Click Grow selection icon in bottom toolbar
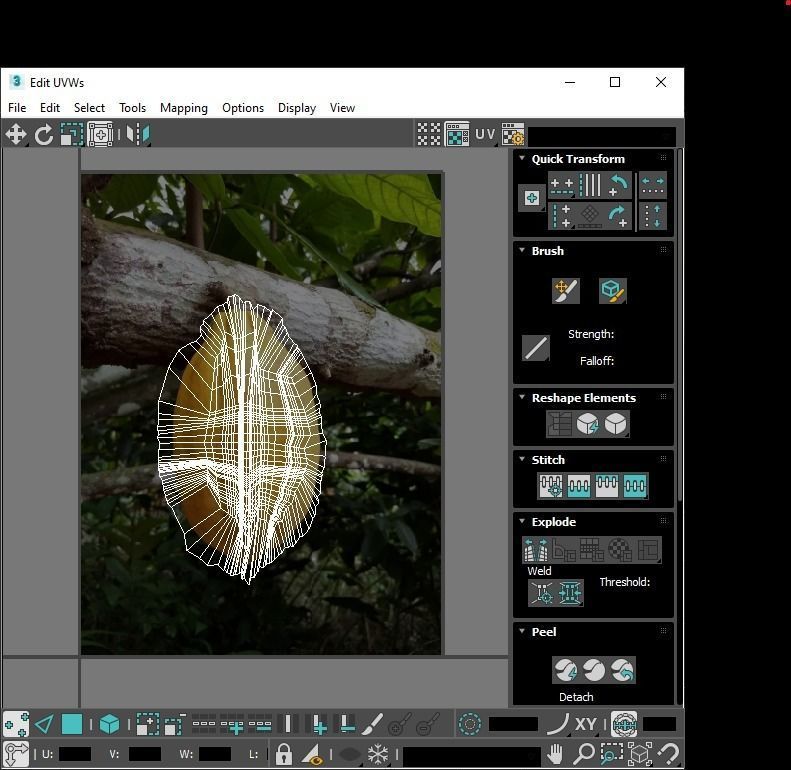This screenshot has height=770, width=791. click(147, 725)
